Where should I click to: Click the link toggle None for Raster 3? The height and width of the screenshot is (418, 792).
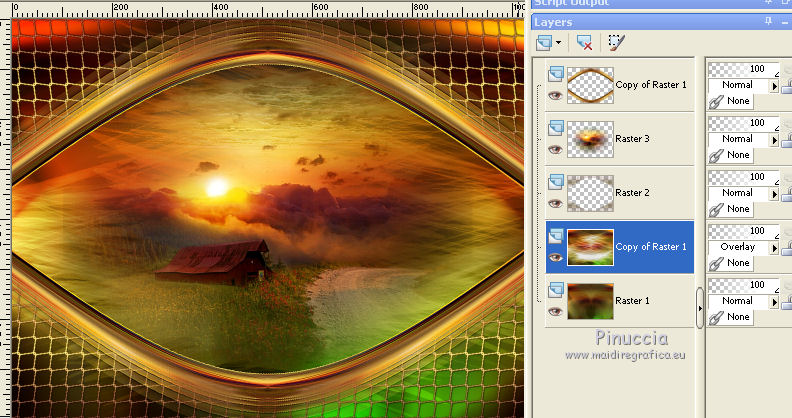tap(730, 155)
